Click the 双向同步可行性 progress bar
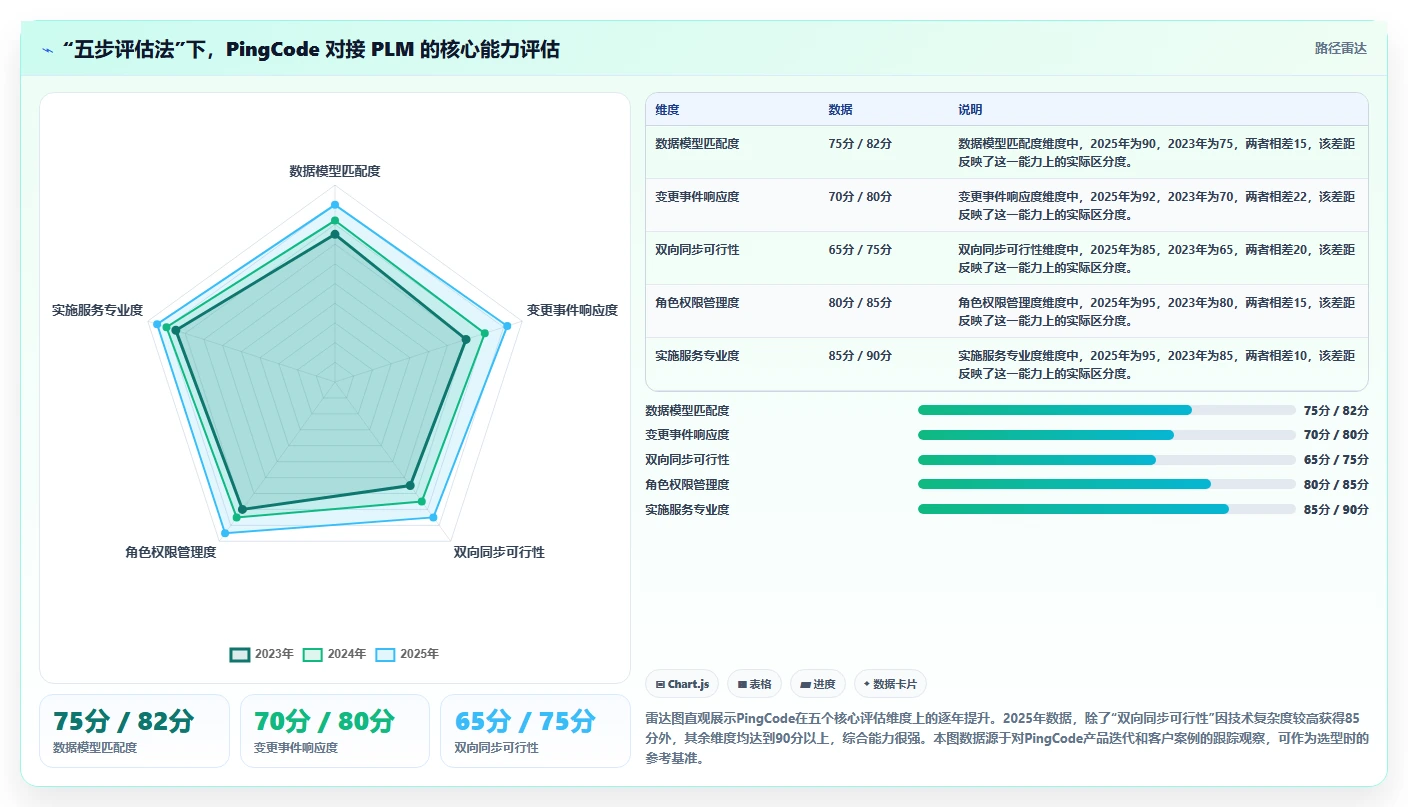1408x807 pixels. [x=1107, y=460]
